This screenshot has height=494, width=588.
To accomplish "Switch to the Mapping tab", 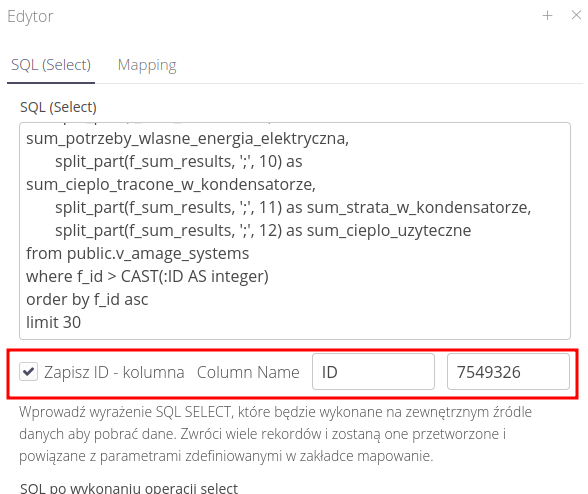I will pyautogui.click(x=147, y=65).
